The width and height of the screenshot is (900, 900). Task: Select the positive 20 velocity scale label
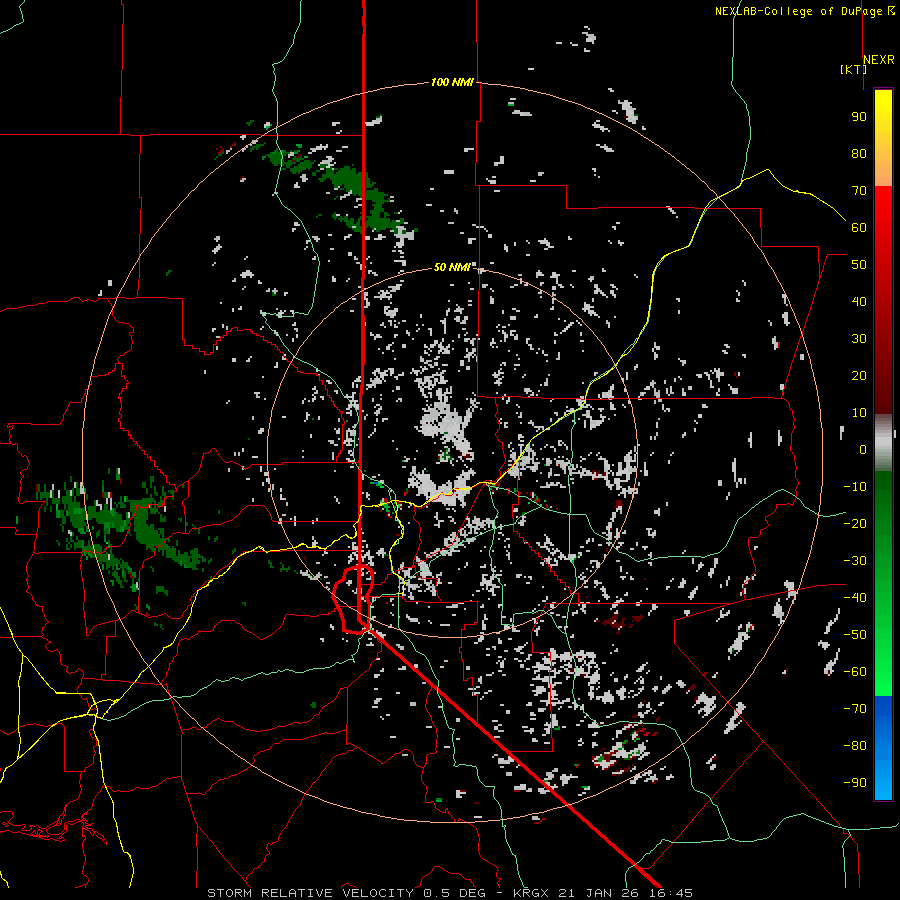click(859, 375)
